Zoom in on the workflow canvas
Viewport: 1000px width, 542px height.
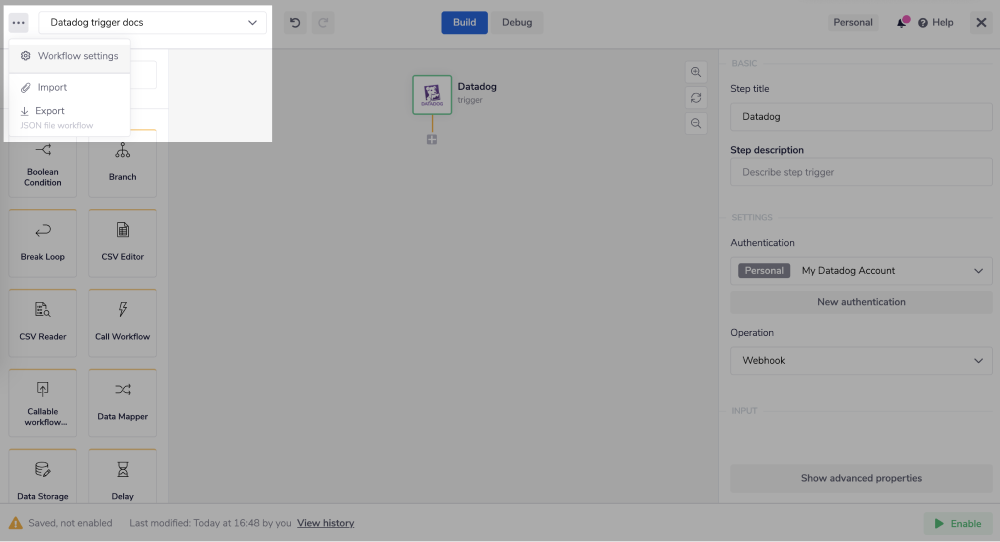click(x=696, y=72)
